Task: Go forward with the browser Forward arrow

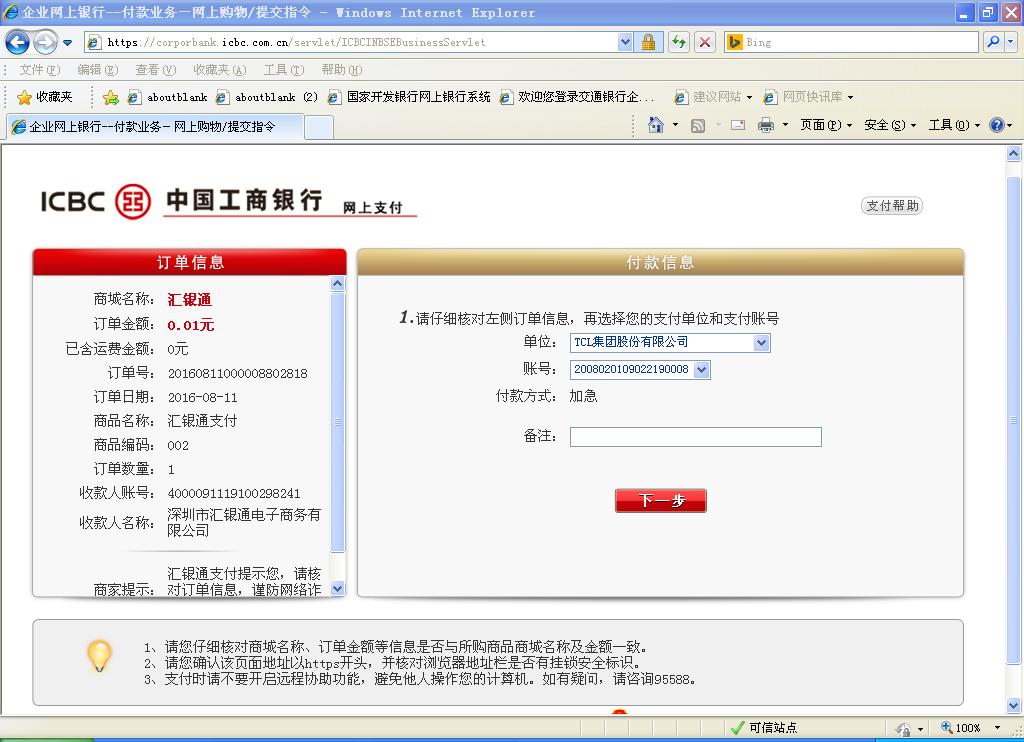Action: (45, 42)
